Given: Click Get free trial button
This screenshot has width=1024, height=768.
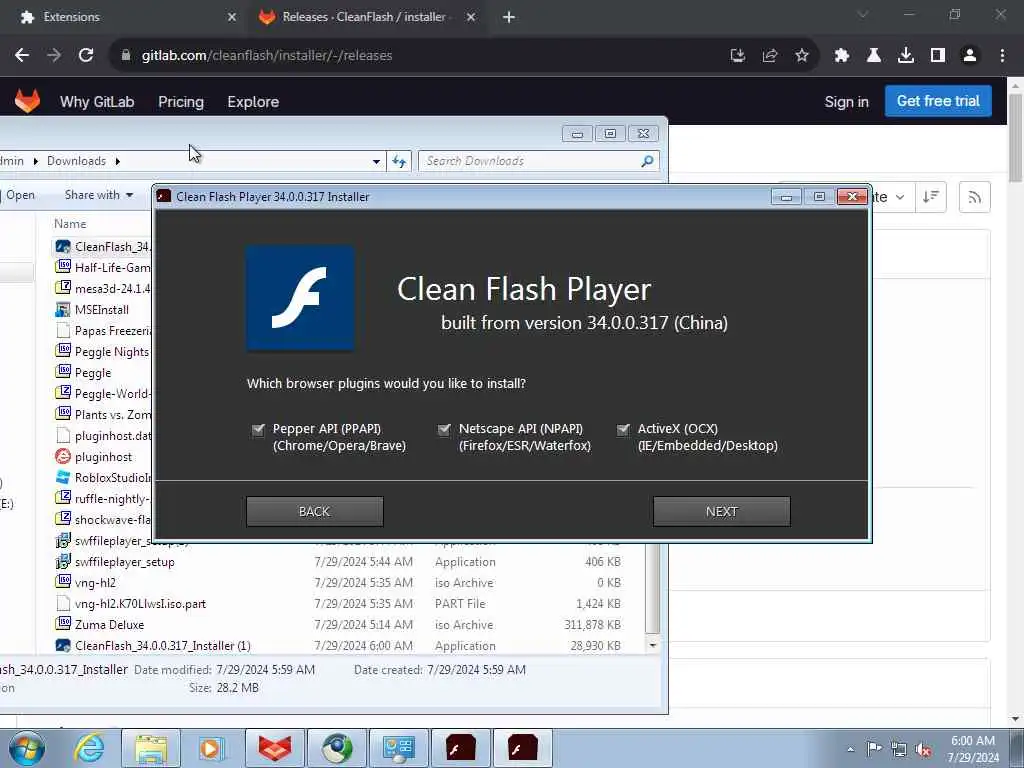Looking at the screenshot, I should point(938,101).
